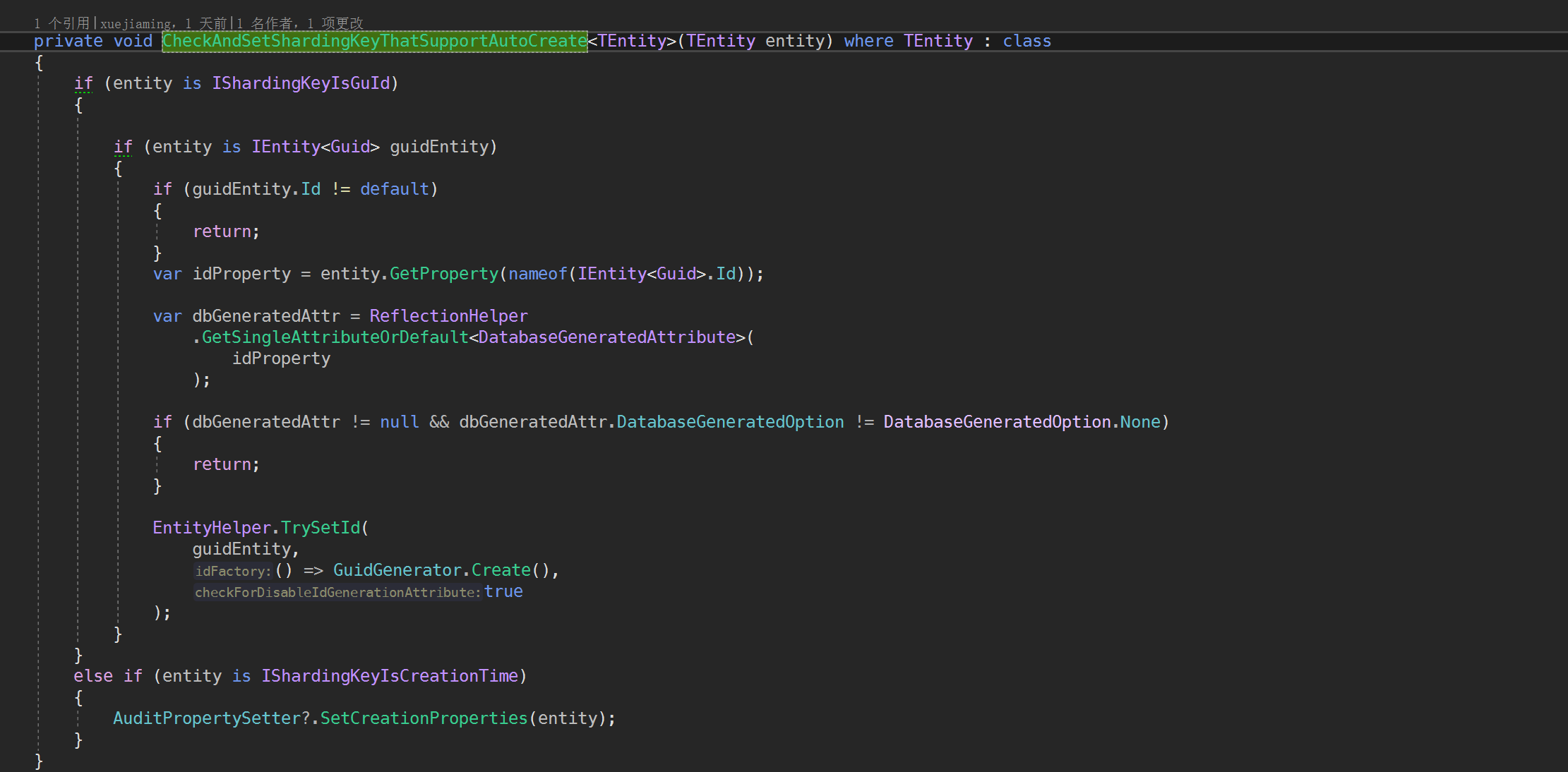The height and width of the screenshot is (772, 1568).
Task: Click the highlighted CheckAndSetShardingKeyThatSupportAutoCreate method name
Action: pyautogui.click(x=374, y=41)
